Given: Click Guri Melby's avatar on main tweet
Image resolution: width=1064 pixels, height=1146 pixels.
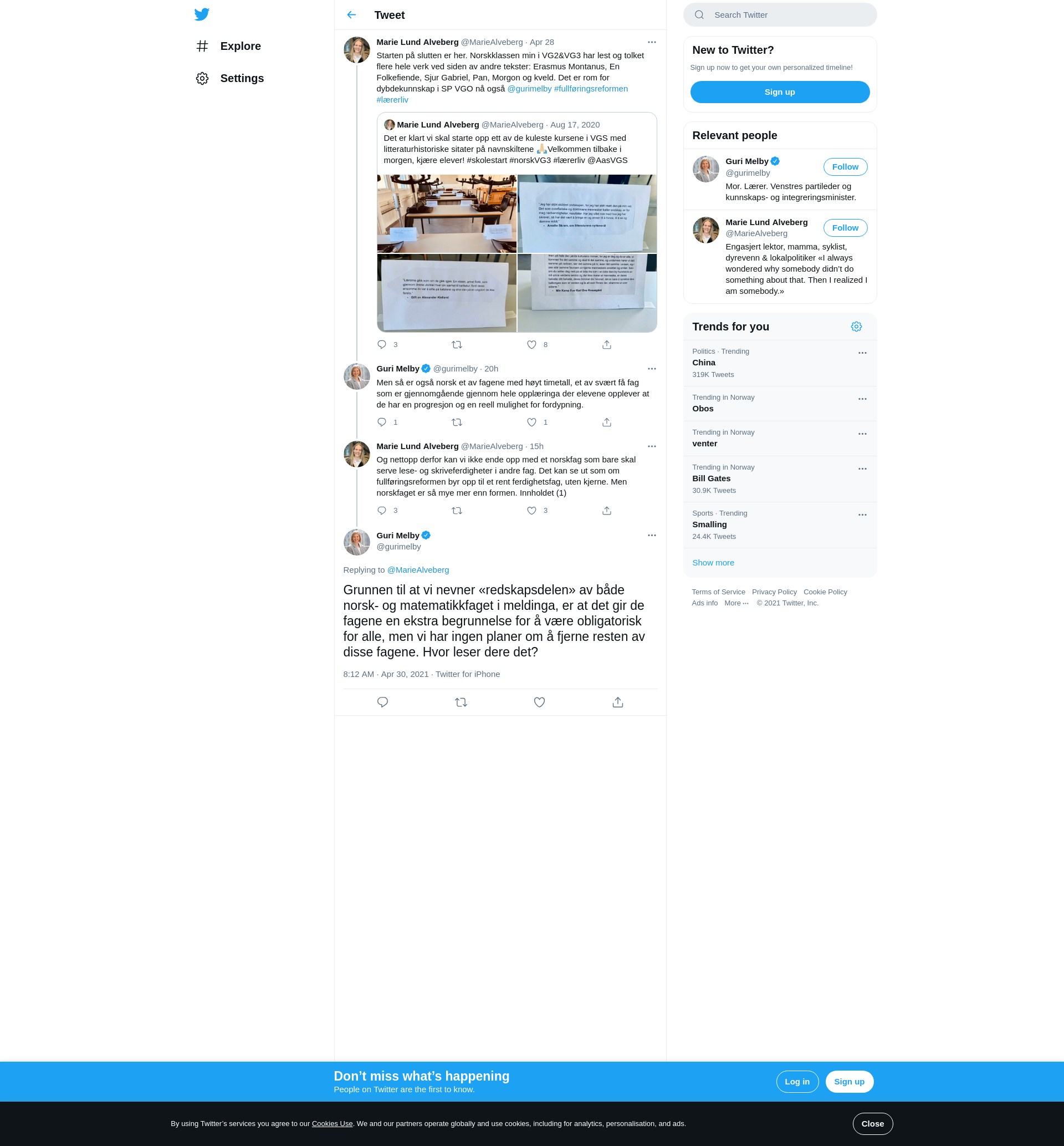Looking at the screenshot, I should point(356,542).
